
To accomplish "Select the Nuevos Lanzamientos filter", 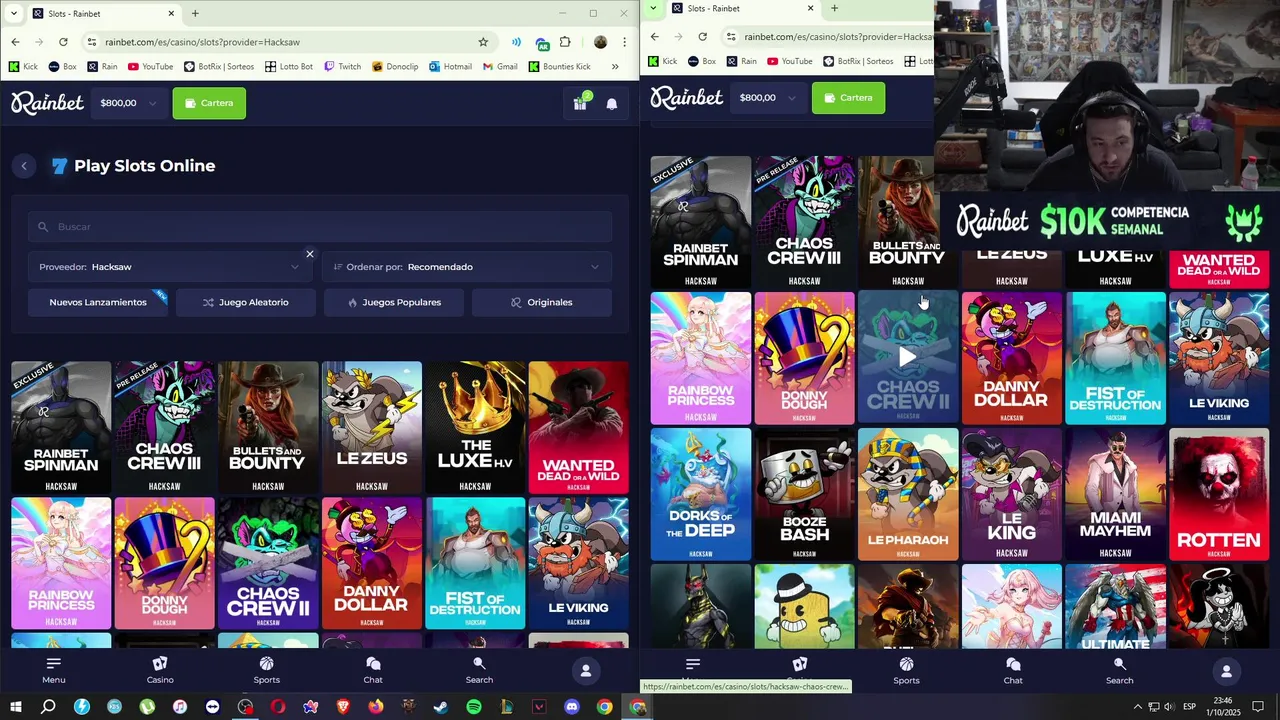I will 98,302.
